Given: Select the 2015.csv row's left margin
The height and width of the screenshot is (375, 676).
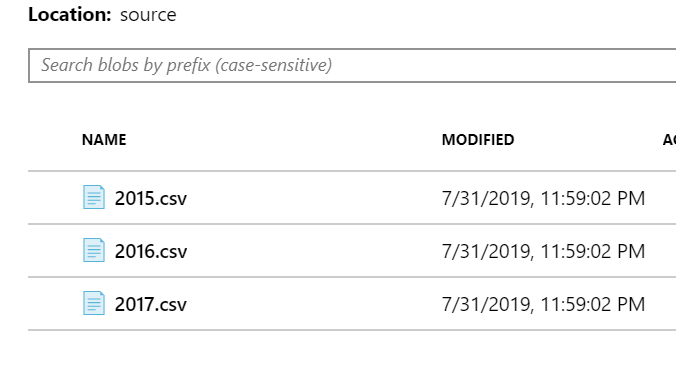Looking at the screenshot, I should tap(55, 198).
